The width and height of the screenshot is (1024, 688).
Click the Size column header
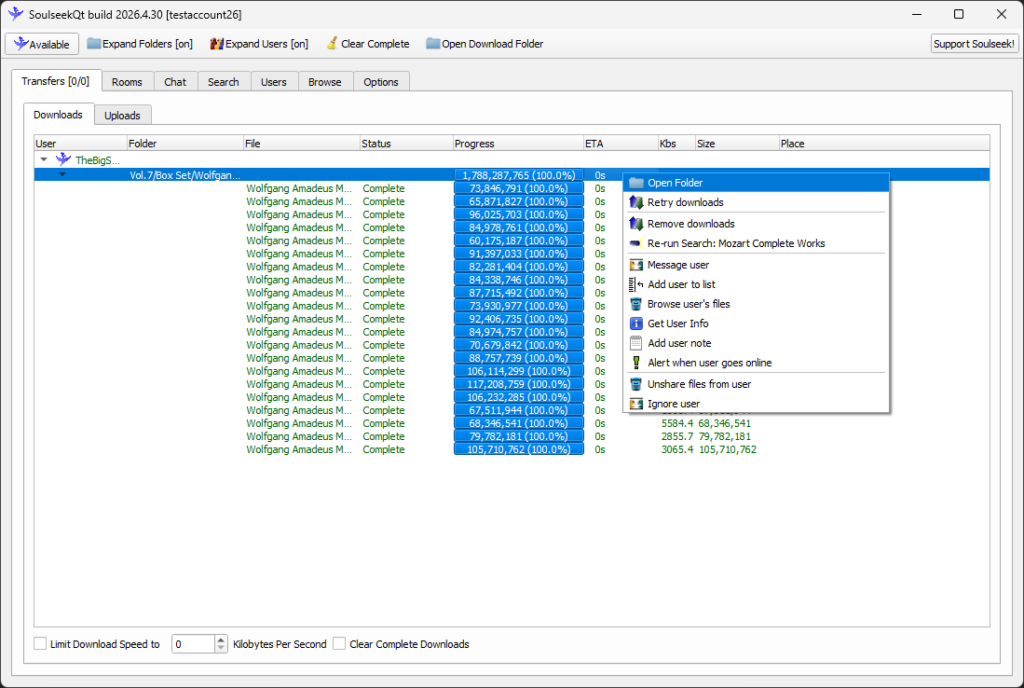coord(737,144)
